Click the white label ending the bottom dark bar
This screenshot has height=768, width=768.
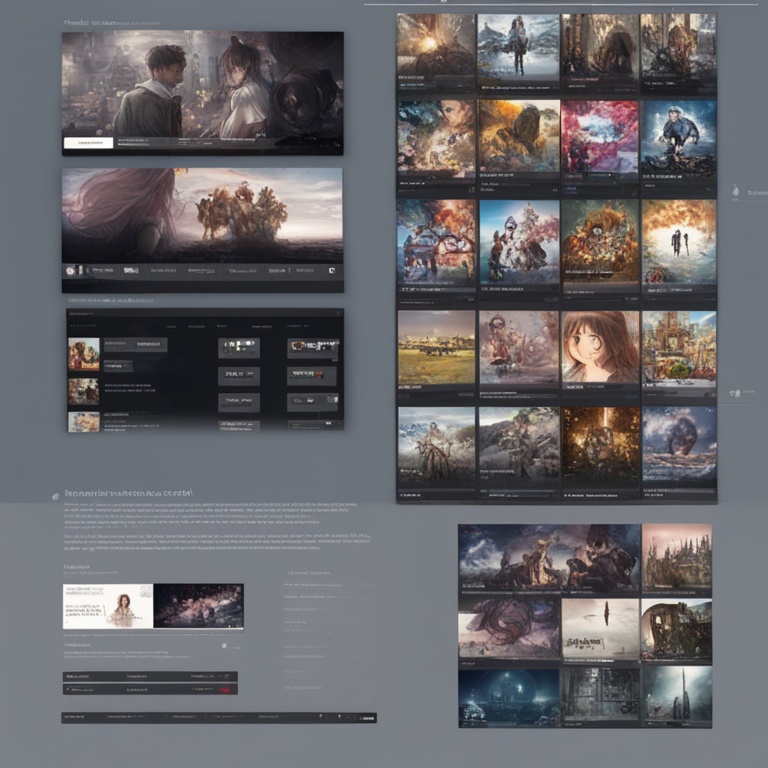(367, 719)
